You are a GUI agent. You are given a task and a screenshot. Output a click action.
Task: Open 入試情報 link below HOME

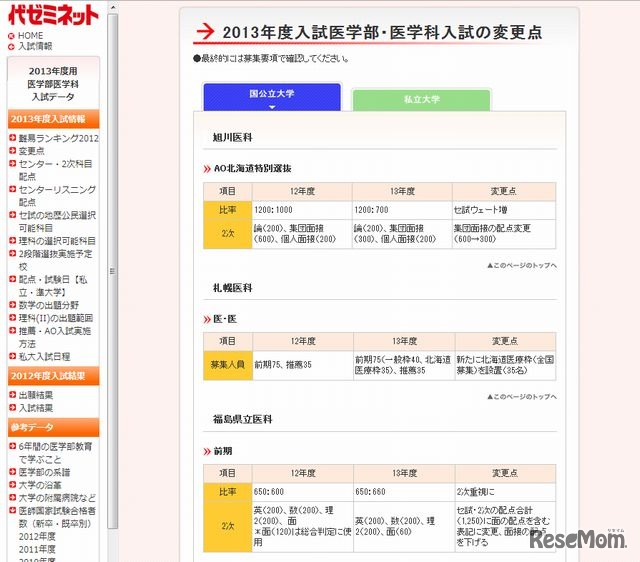[x=36, y=46]
